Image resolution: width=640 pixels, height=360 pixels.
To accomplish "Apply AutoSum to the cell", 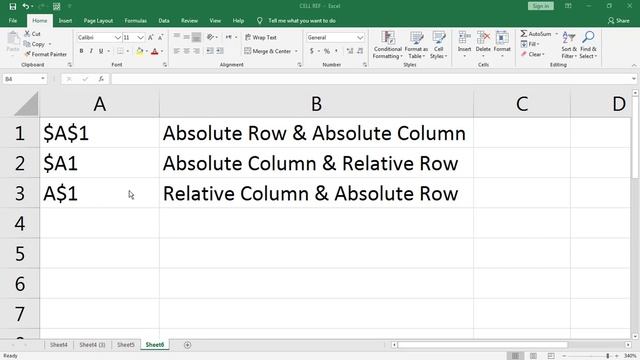I will click(x=536, y=34).
